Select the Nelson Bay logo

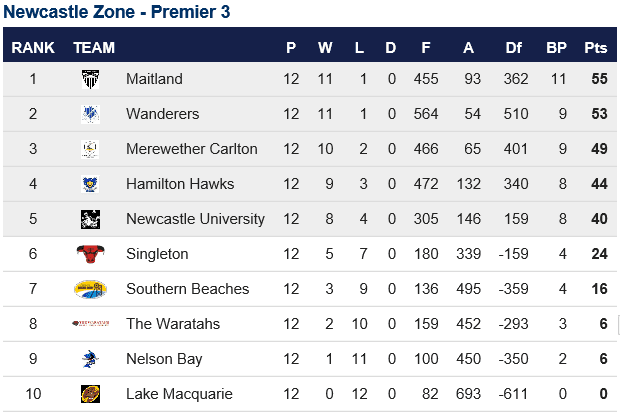(90, 359)
